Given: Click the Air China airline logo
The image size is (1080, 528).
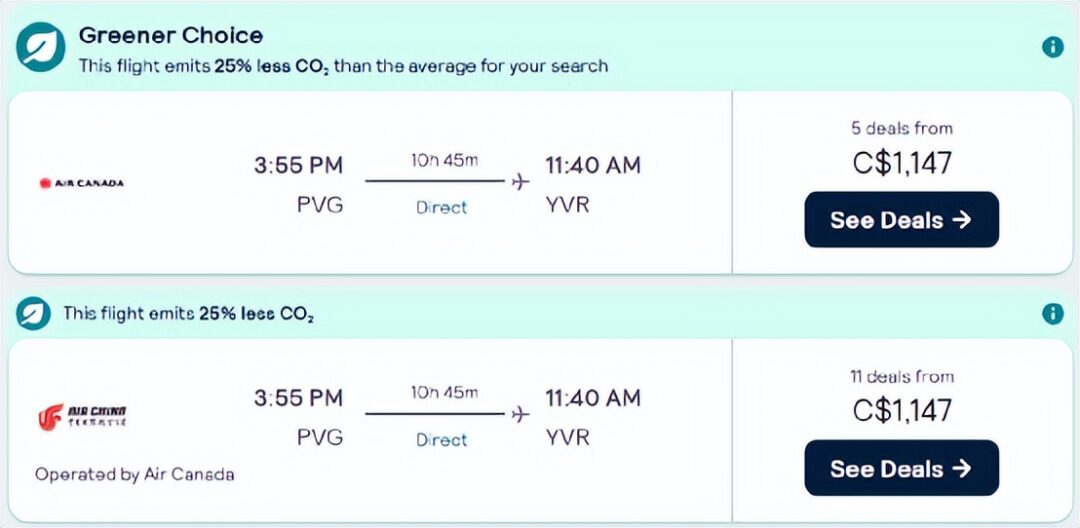Looking at the screenshot, I should [x=82, y=416].
